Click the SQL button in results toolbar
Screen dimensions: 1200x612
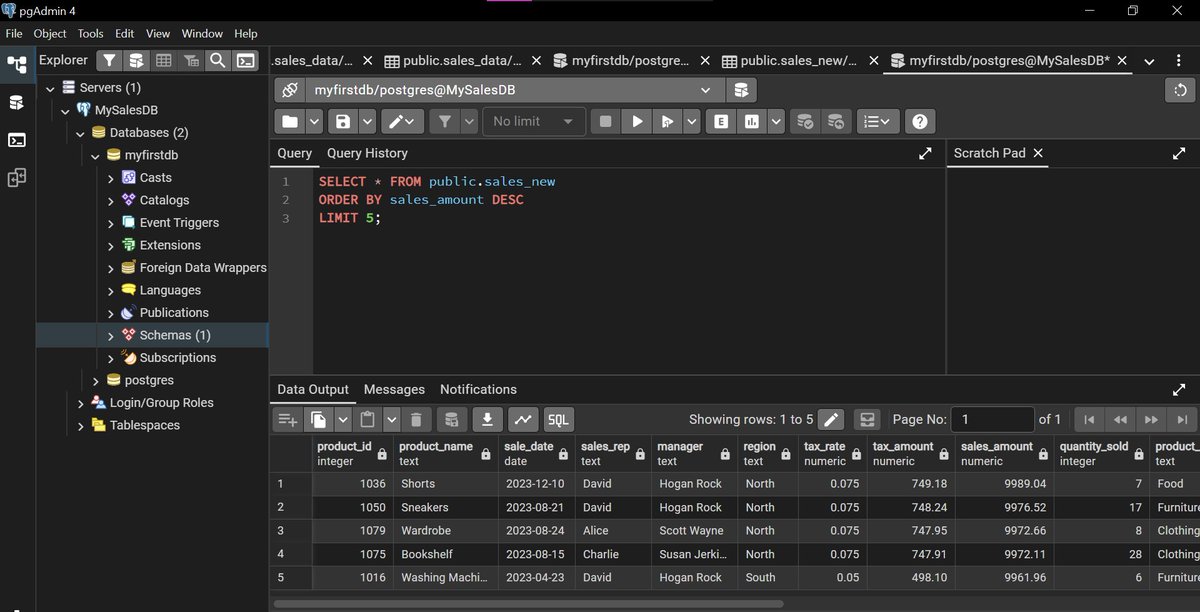pyautogui.click(x=558, y=420)
